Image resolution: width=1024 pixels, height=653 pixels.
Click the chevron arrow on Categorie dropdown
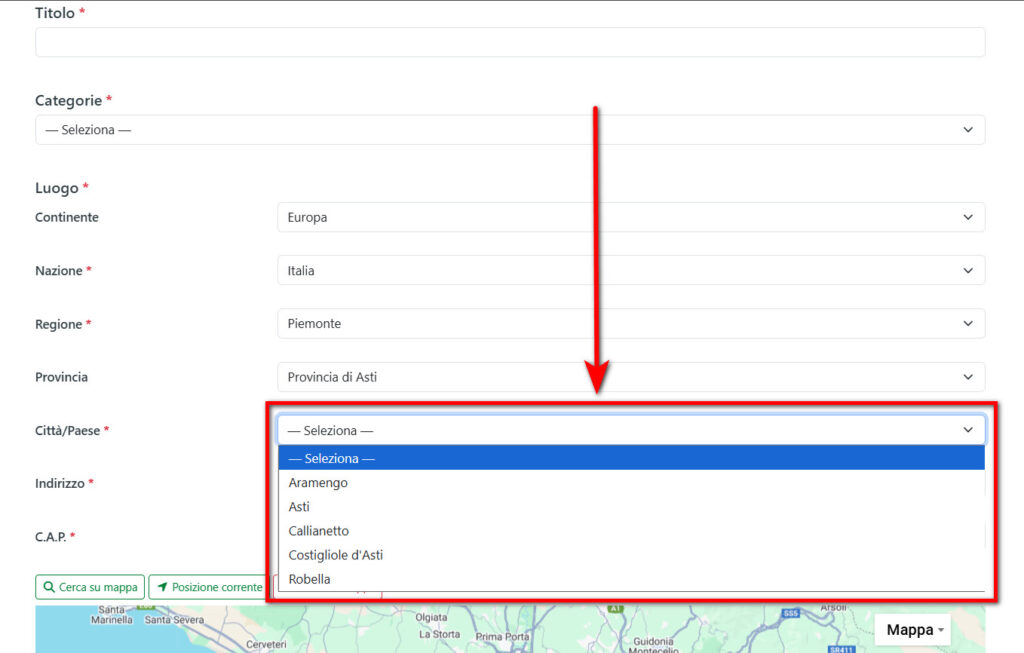pyautogui.click(x=967, y=130)
